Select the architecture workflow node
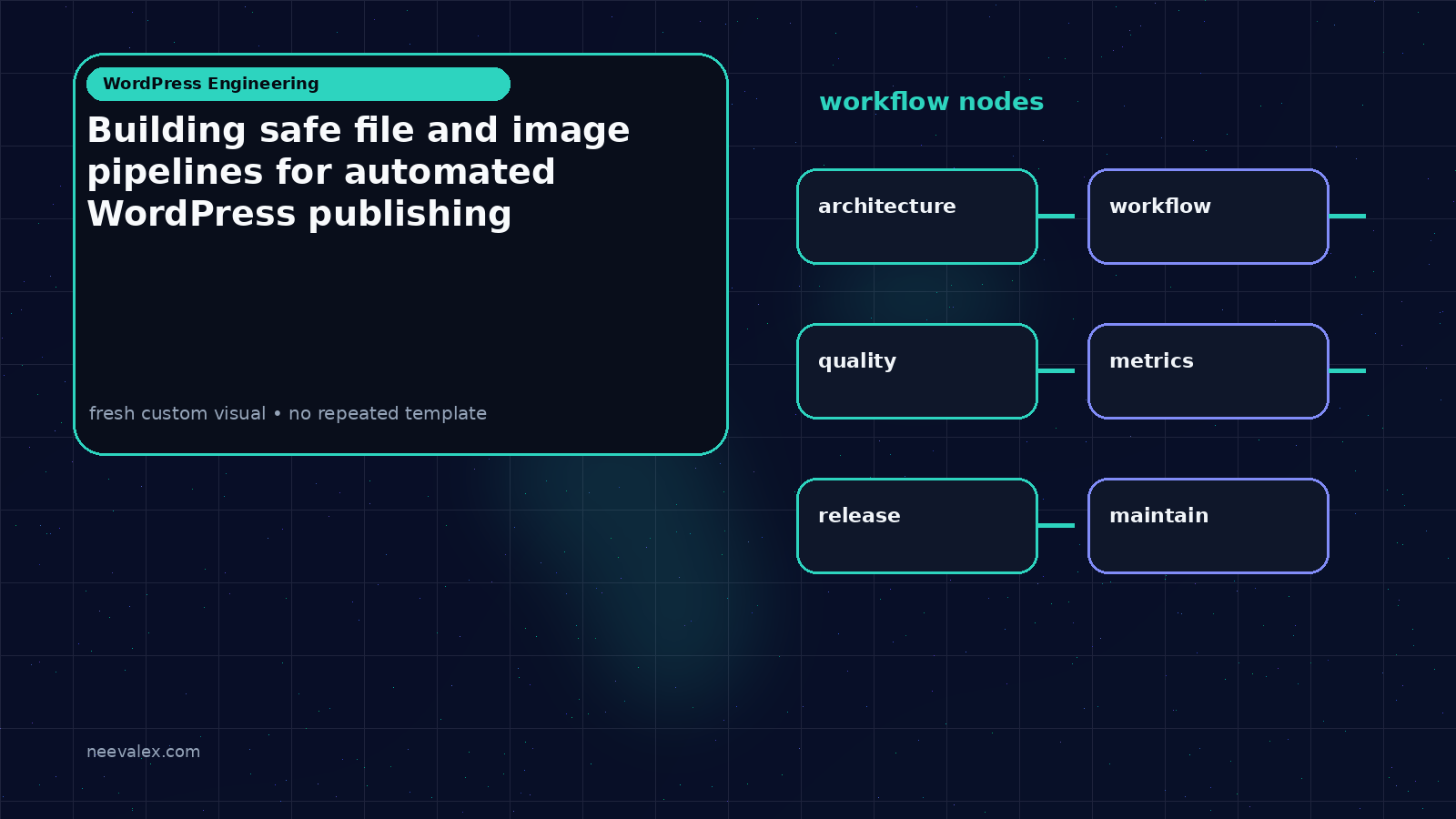This screenshot has height=819, width=1456. coord(917,217)
